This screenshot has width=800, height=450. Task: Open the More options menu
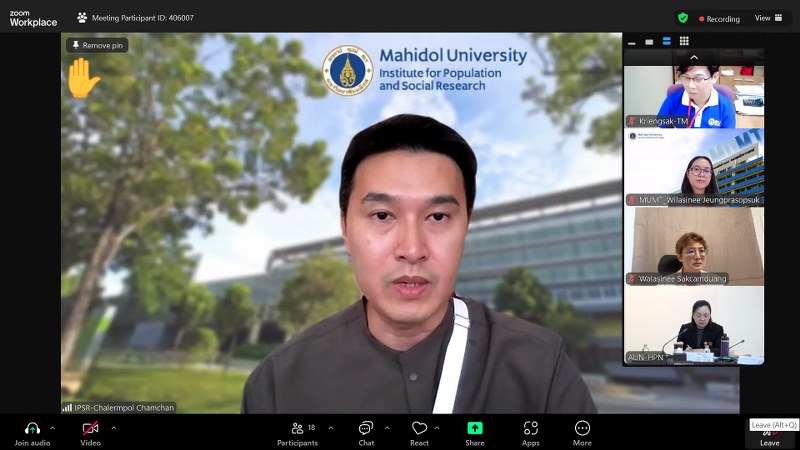coord(582,434)
